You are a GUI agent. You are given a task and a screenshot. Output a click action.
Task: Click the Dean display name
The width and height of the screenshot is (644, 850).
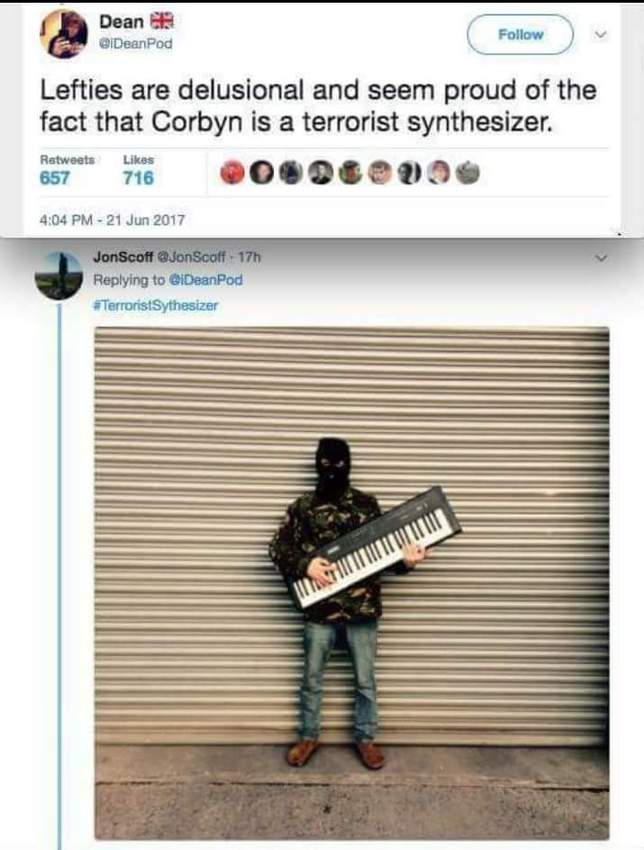coord(121,22)
